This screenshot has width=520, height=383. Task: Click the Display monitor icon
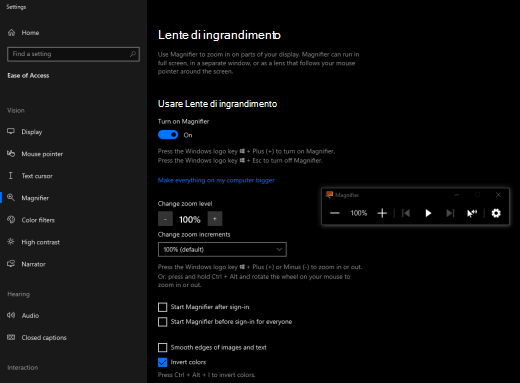(x=11, y=131)
